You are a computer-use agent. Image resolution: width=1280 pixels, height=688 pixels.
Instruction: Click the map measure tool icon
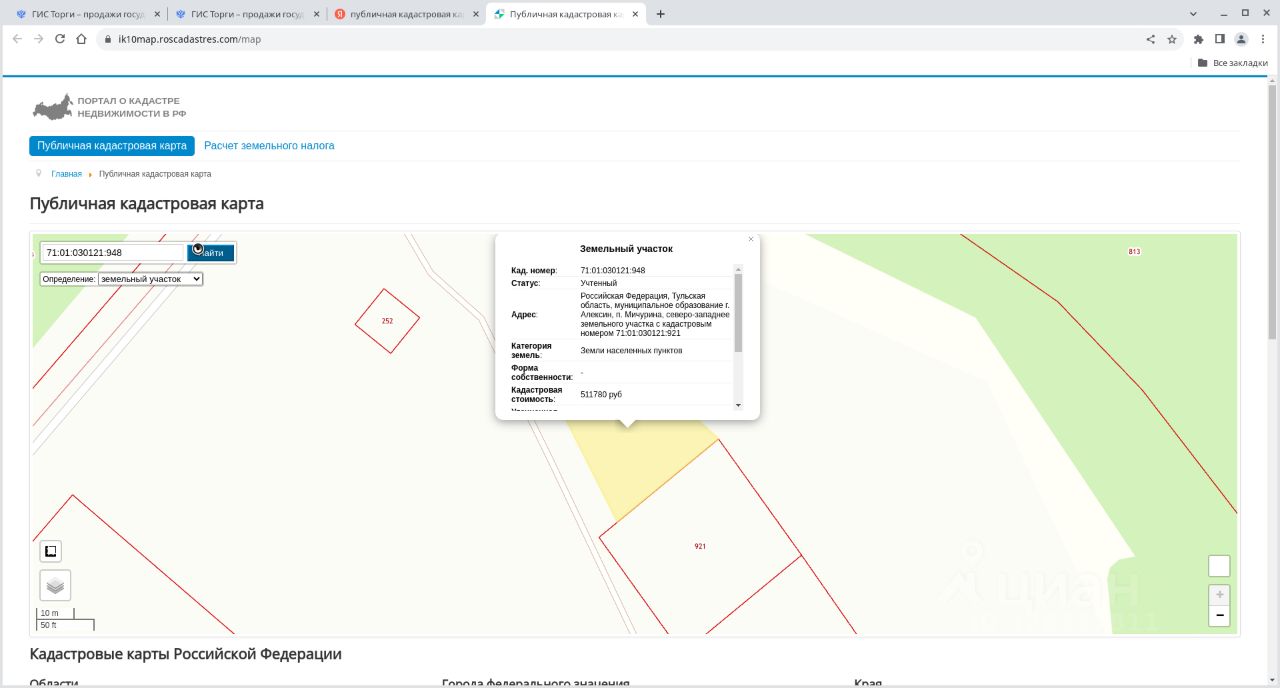point(51,551)
